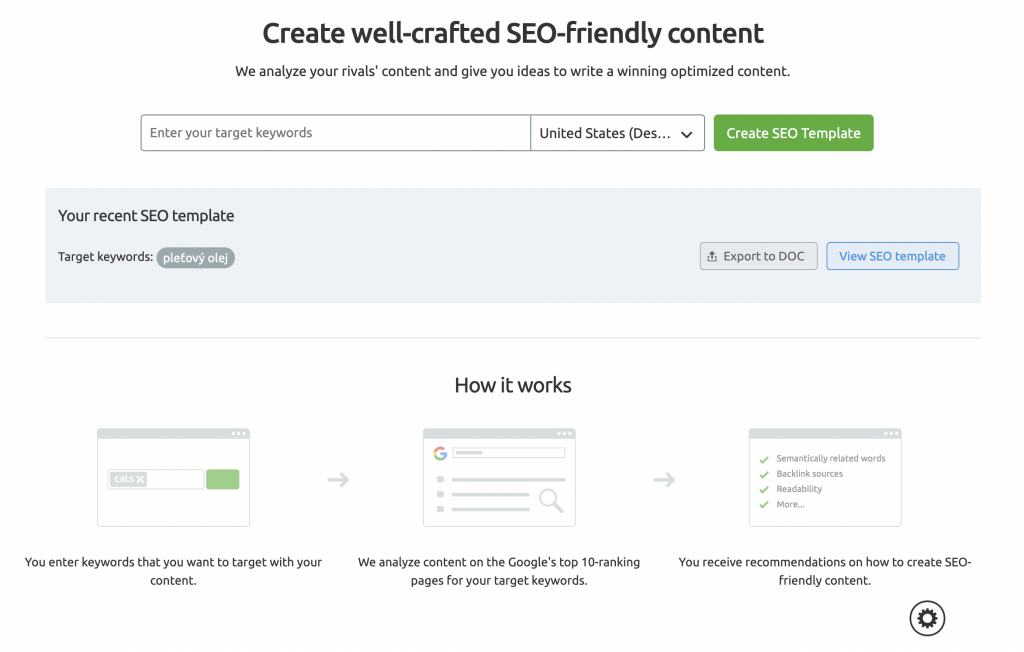Export the recent template to DOC
Image resolution: width=1024 pixels, height=652 pixels.
pos(758,256)
